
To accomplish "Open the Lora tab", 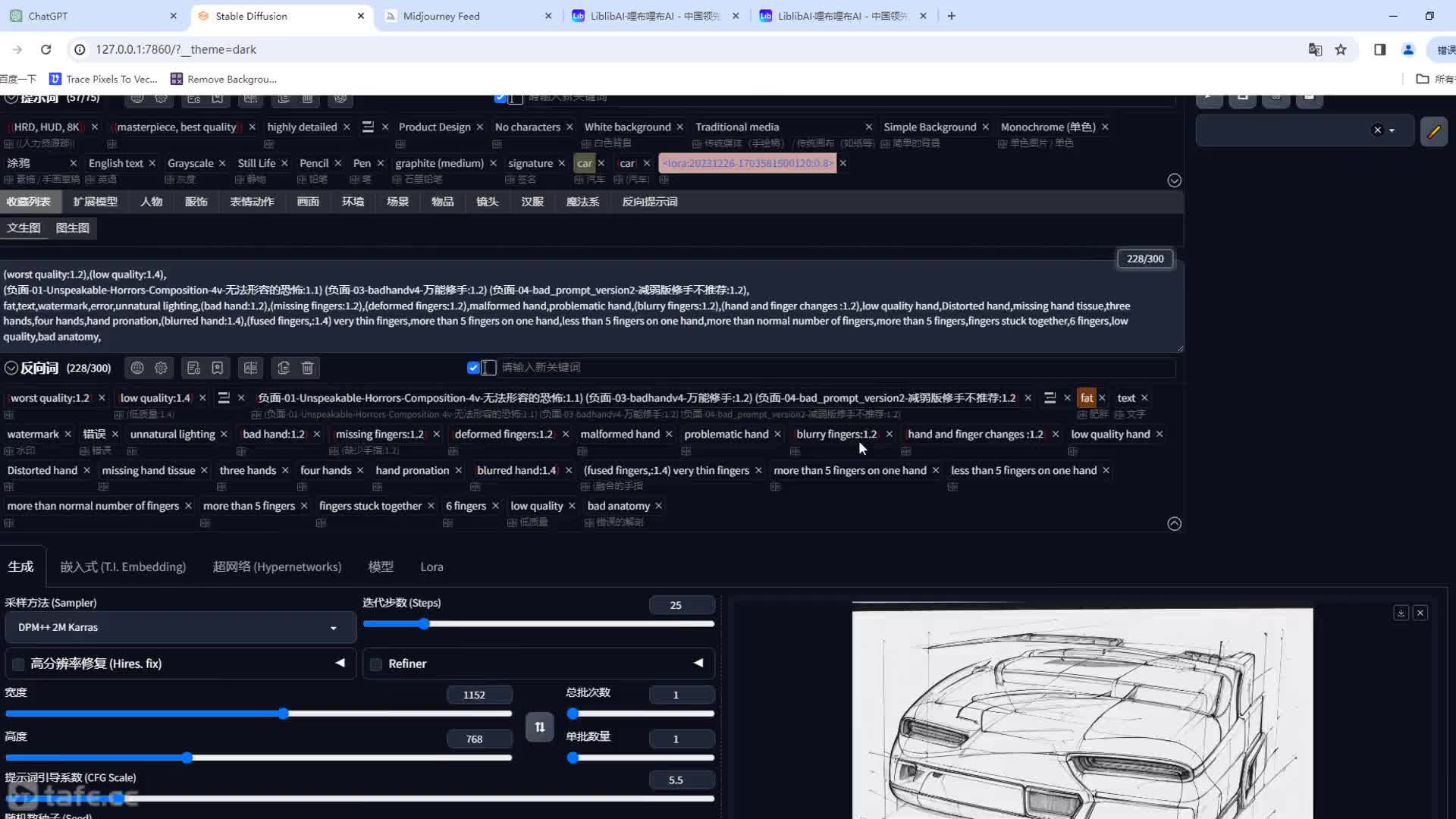I will (x=431, y=567).
